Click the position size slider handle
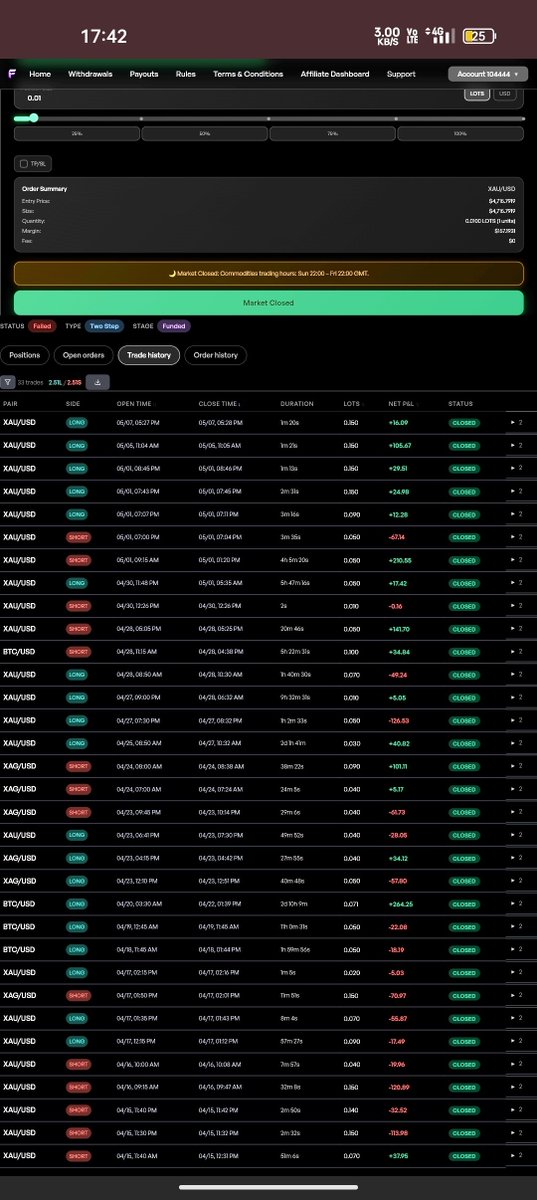Viewport: 537px width, 1200px height. click(x=33, y=118)
